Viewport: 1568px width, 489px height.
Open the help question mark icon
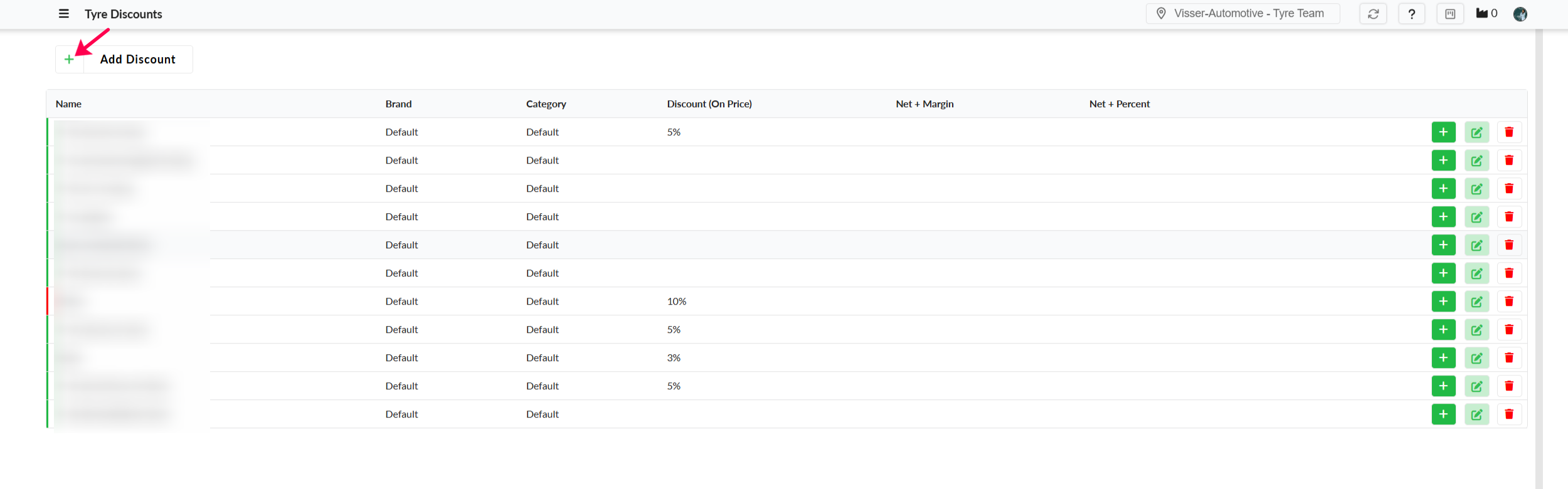1411,14
